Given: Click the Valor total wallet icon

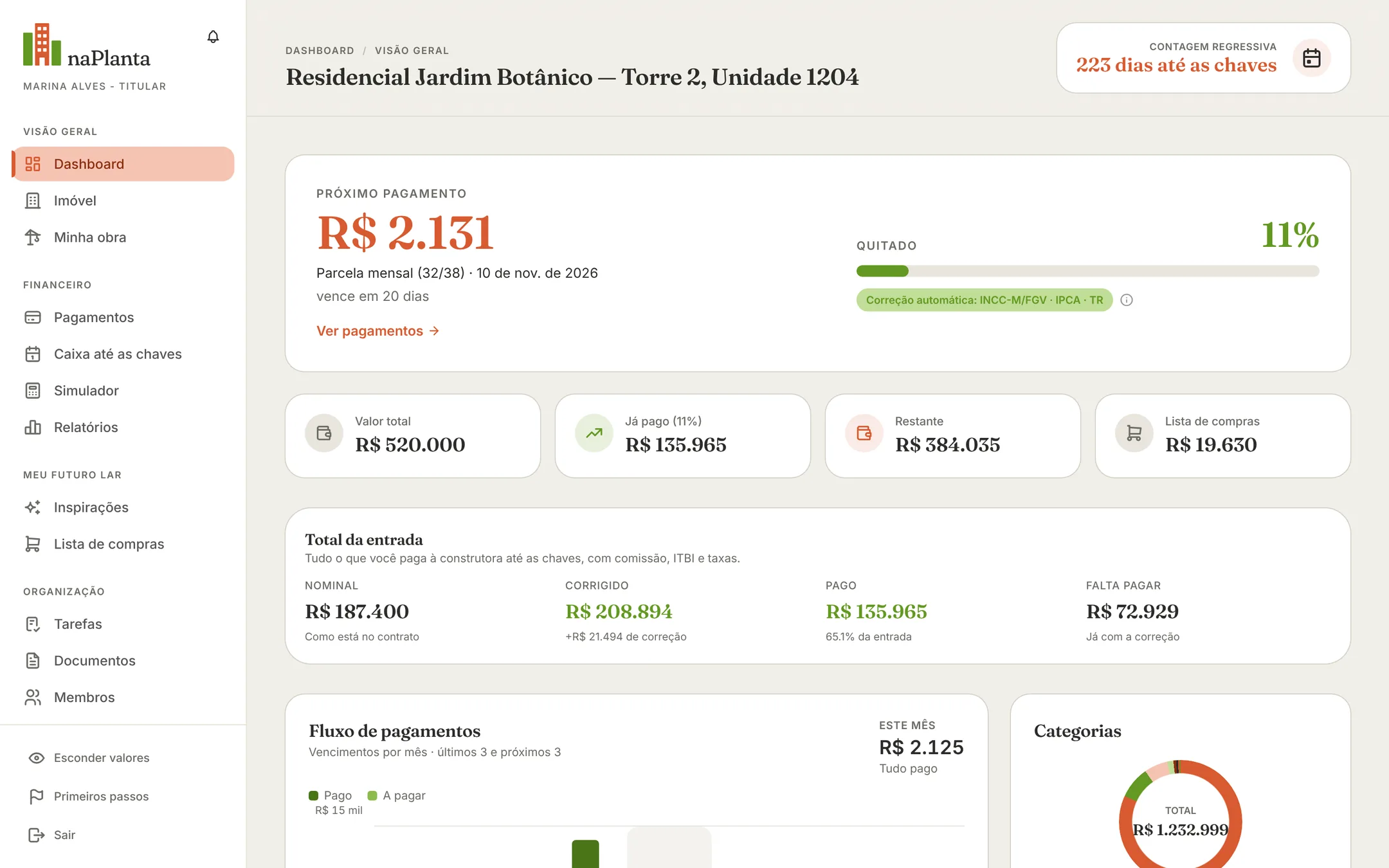Looking at the screenshot, I should (x=324, y=433).
